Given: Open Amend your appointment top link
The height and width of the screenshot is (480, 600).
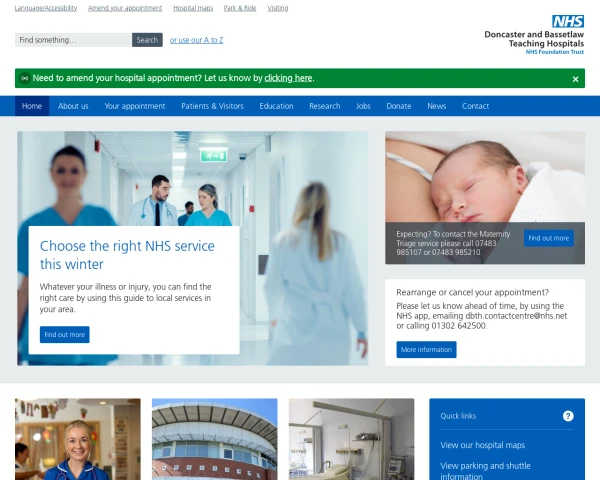Looking at the screenshot, I should tap(125, 8).
